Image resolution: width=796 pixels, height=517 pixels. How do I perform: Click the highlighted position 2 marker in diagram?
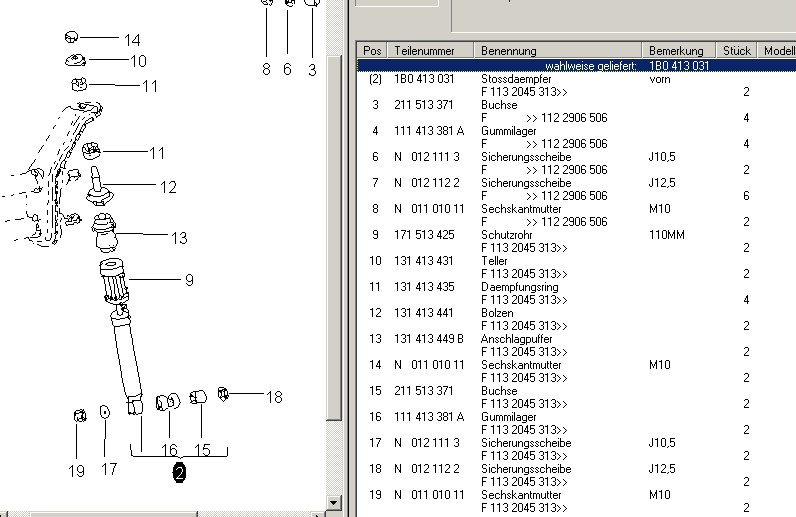(x=179, y=474)
